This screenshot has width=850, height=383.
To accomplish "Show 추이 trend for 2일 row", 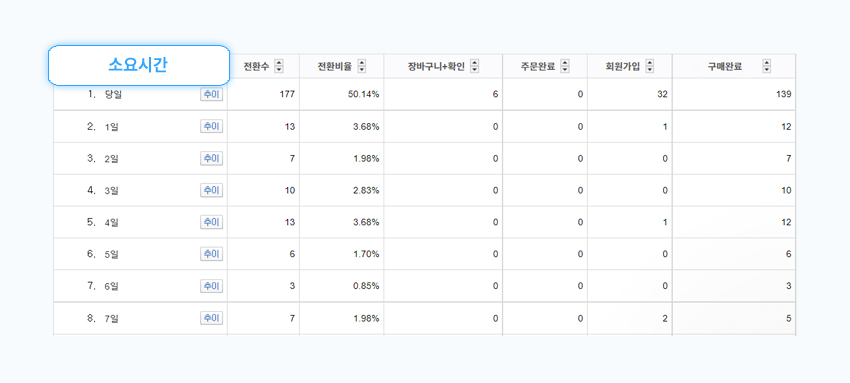I will (211, 158).
